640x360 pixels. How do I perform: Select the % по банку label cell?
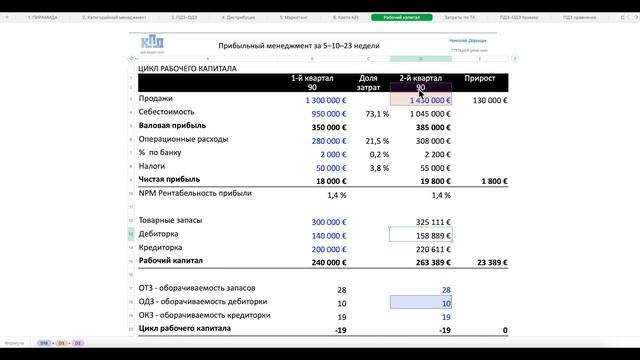click(160, 152)
